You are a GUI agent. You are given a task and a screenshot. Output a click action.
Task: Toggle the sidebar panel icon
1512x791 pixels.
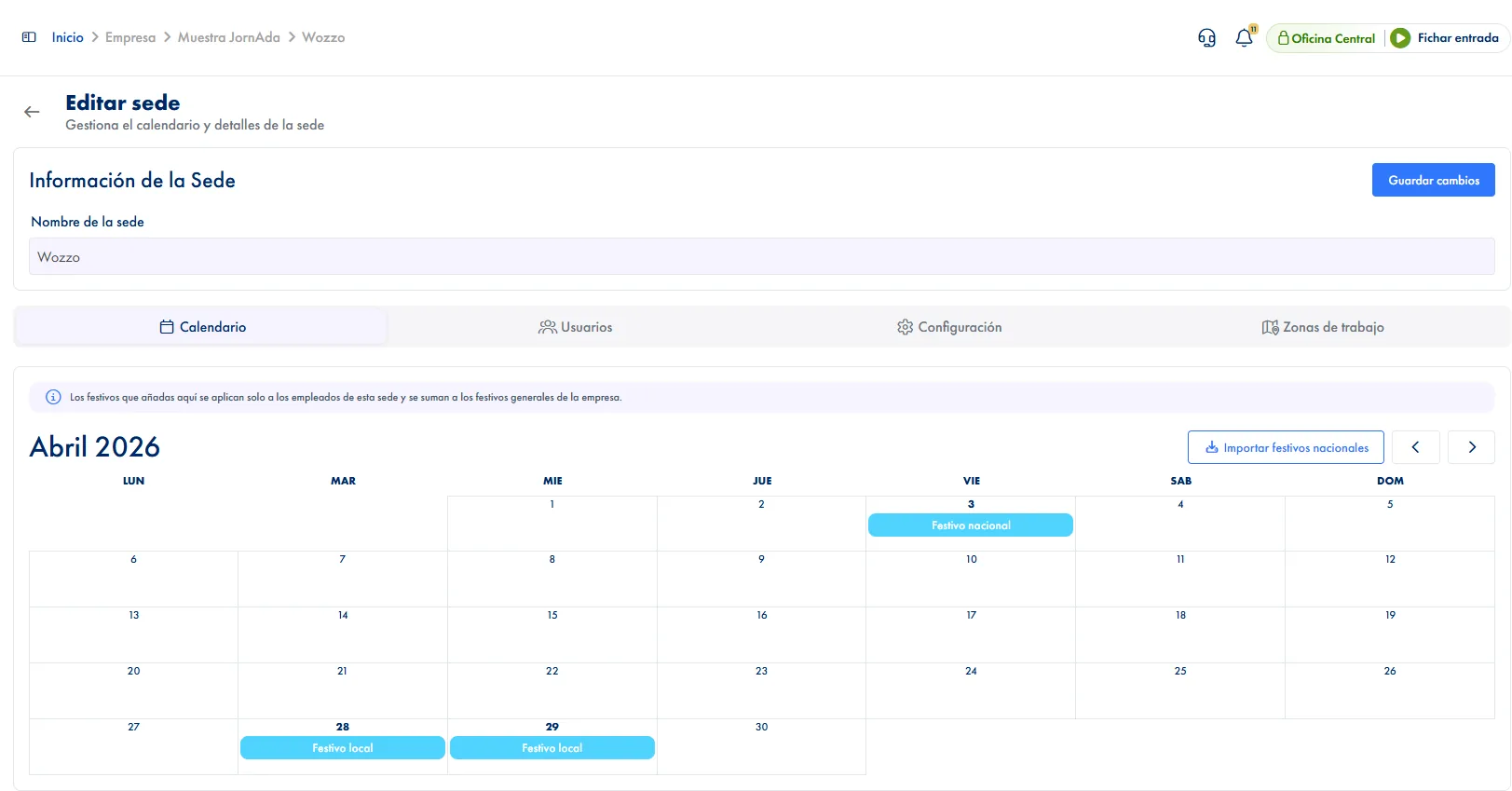point(29,37)
